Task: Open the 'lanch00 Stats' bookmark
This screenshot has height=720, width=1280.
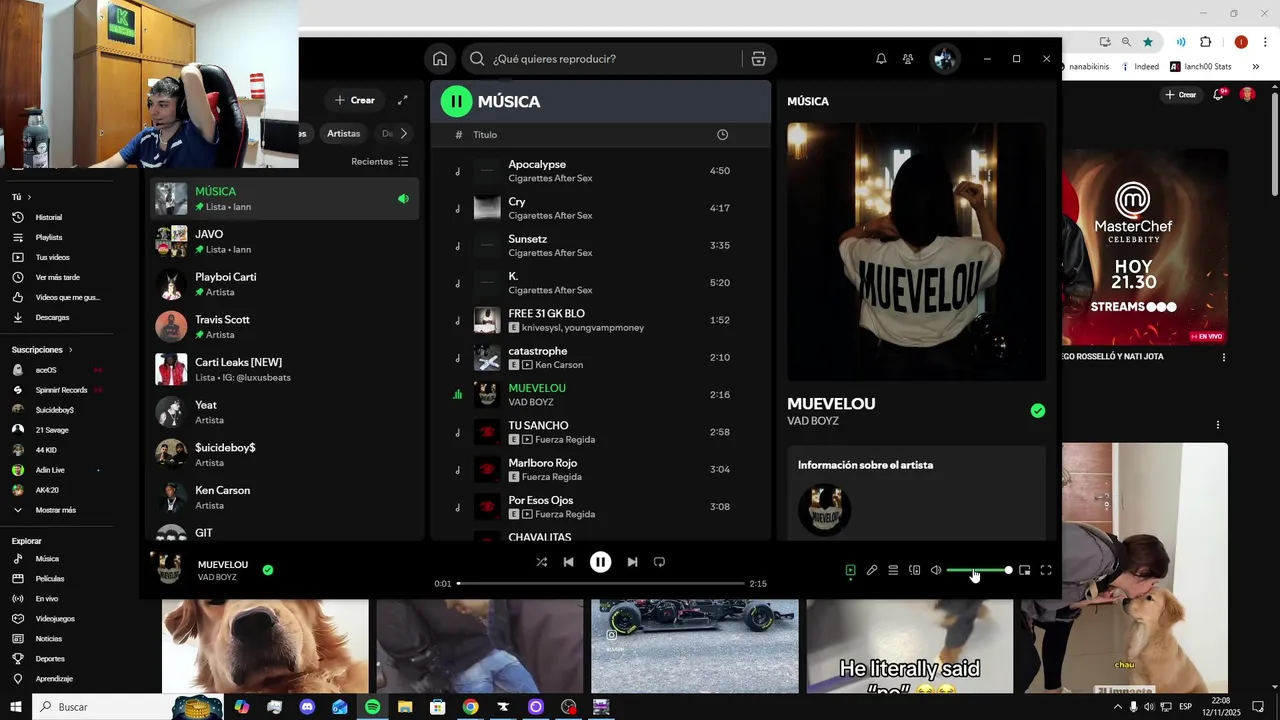Action: [1201, 67]
